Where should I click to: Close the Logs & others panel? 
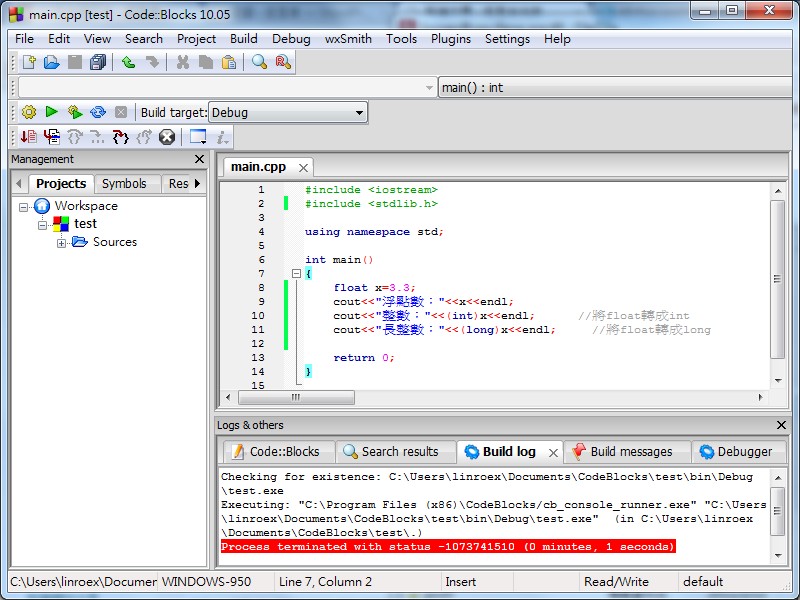(781, 425)
